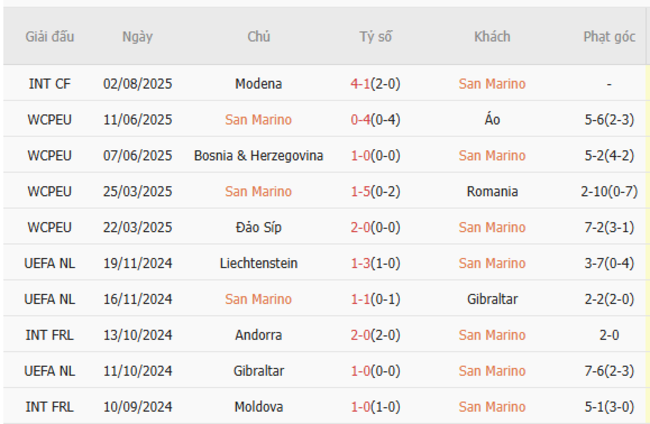The width and height of the screenshot is (650, 424).
Task: Open the Đảo Síp team page
Action: click(259, 227)
